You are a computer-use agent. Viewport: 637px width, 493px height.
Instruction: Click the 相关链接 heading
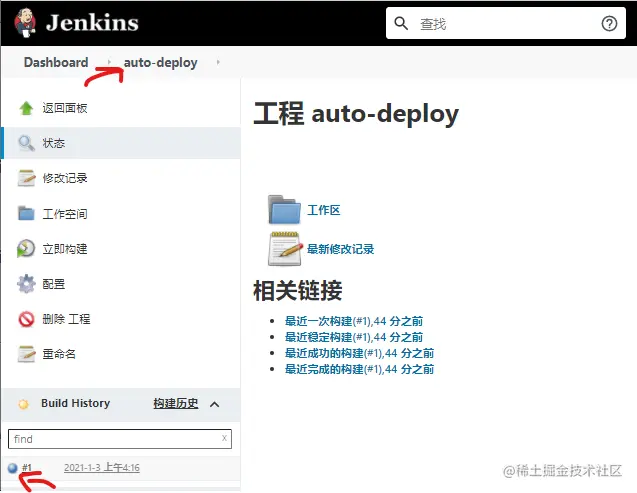(x=298, y=291)
